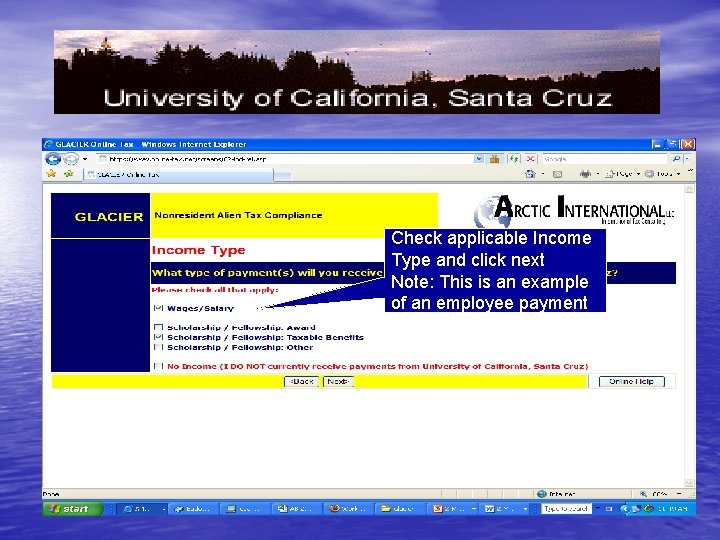Check Scholarship / Fellowship: Other checkbox
This screenshot has height=540, width=720.
click(x=158, y=348)
